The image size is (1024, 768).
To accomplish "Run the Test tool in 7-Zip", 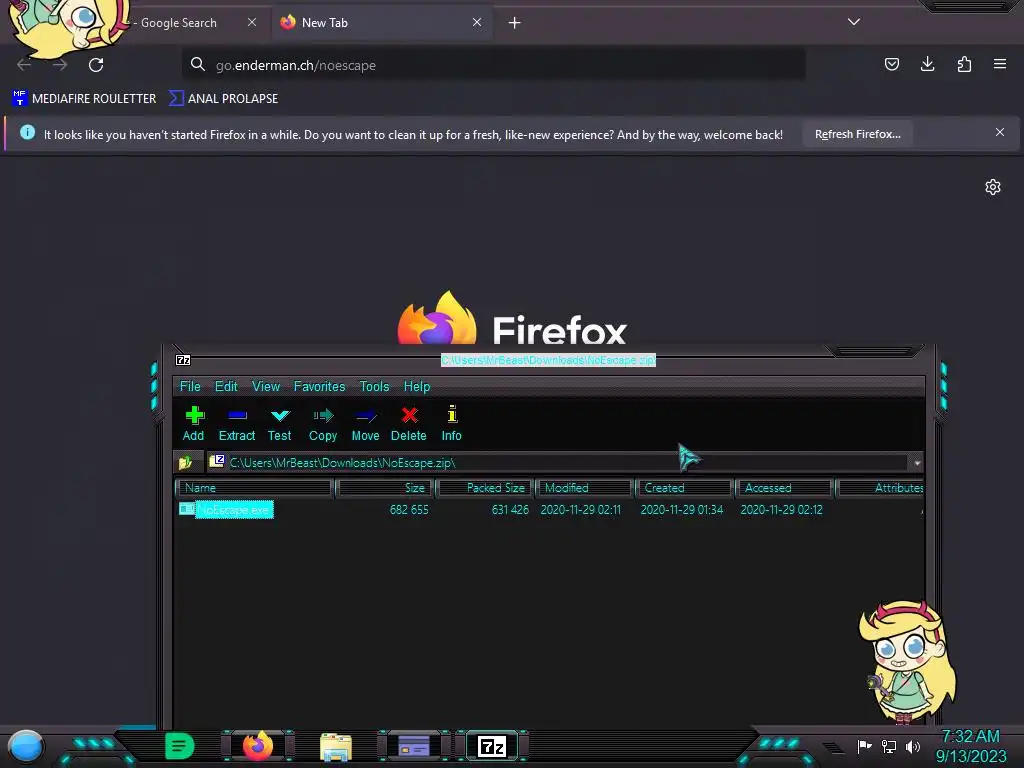I will coord(280,423).
